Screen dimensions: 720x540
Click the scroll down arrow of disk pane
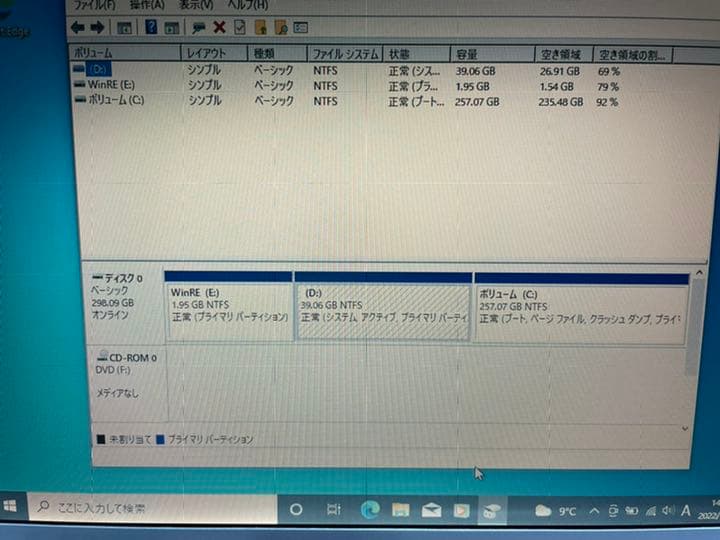click(x=685, y=429)
